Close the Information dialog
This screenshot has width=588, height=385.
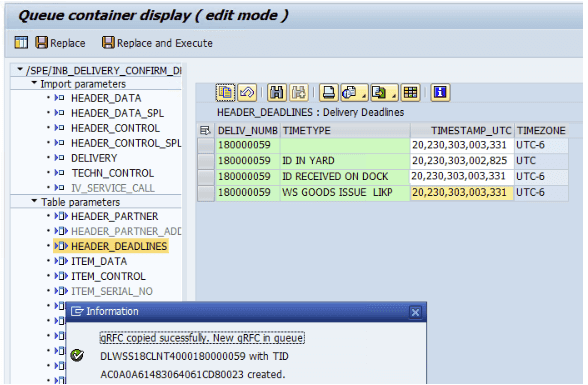(415, 312)
